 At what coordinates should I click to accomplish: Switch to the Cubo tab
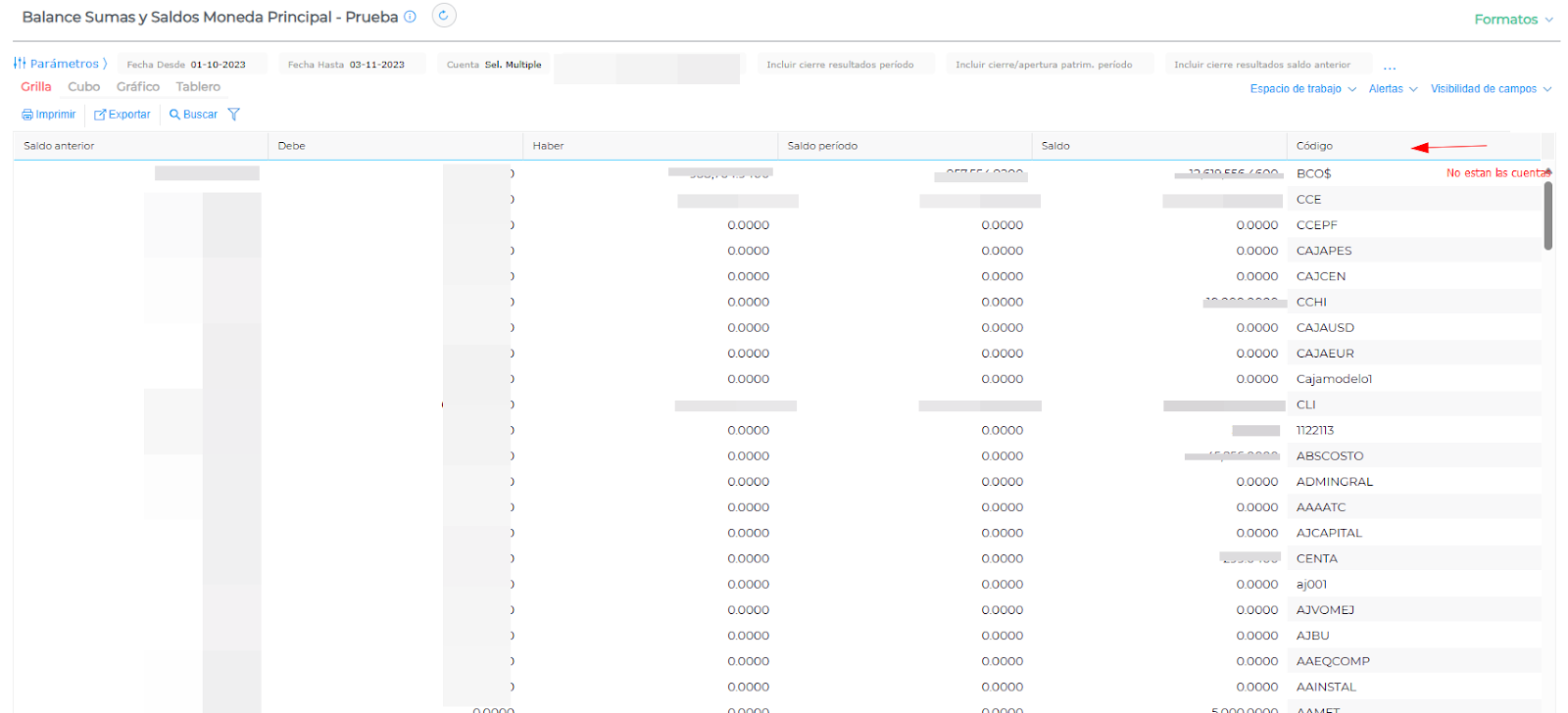click(83, 87)
